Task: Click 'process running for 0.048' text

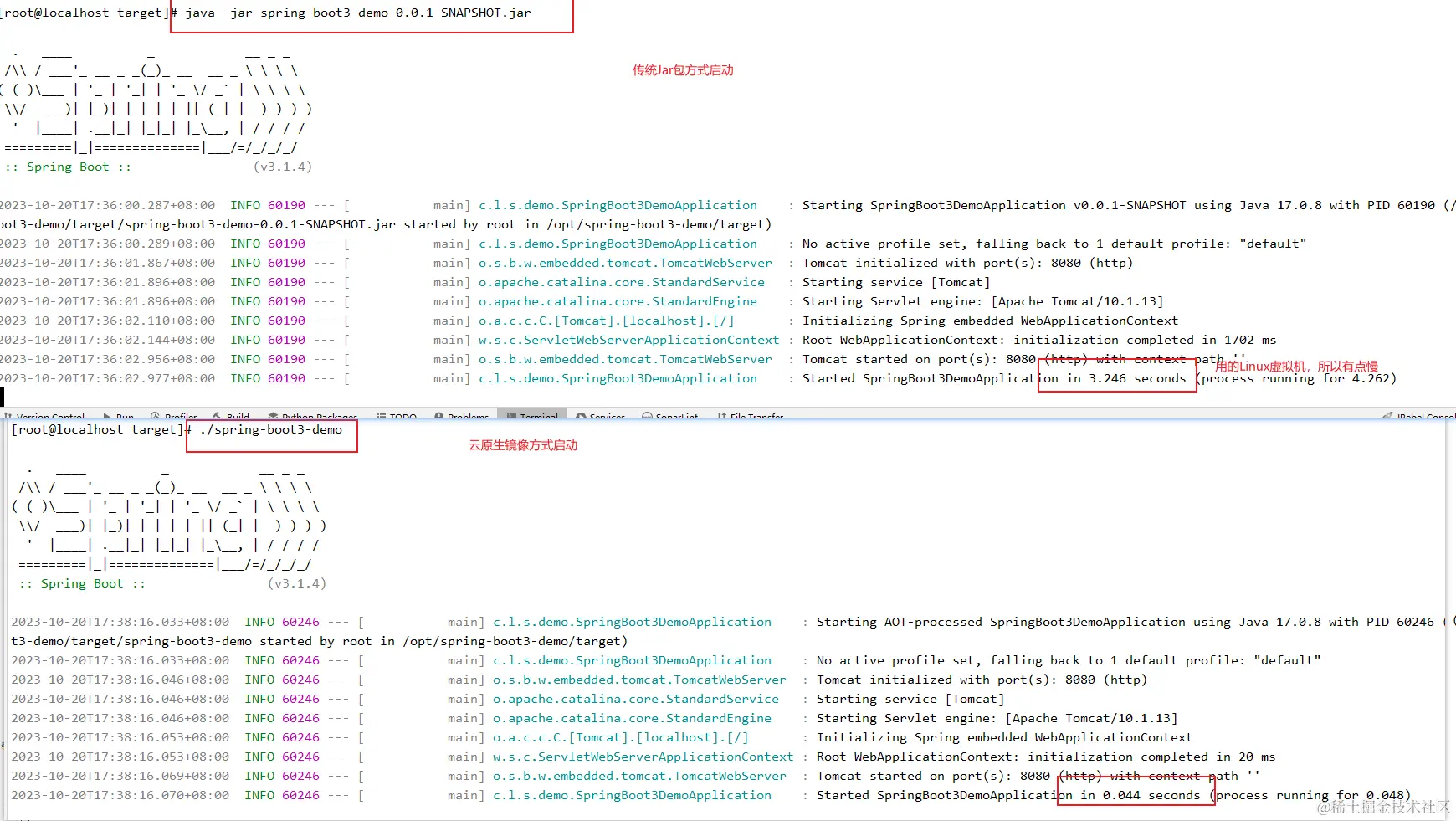Action: pos(1310,795)
